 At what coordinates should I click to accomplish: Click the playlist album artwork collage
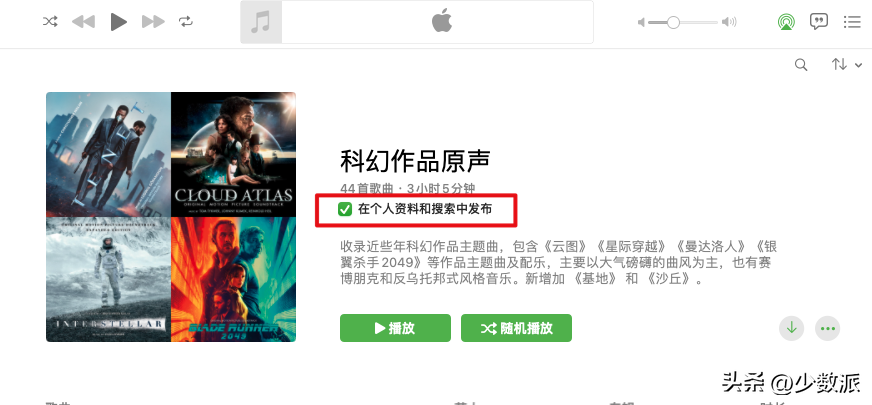(x=171, y=217)
